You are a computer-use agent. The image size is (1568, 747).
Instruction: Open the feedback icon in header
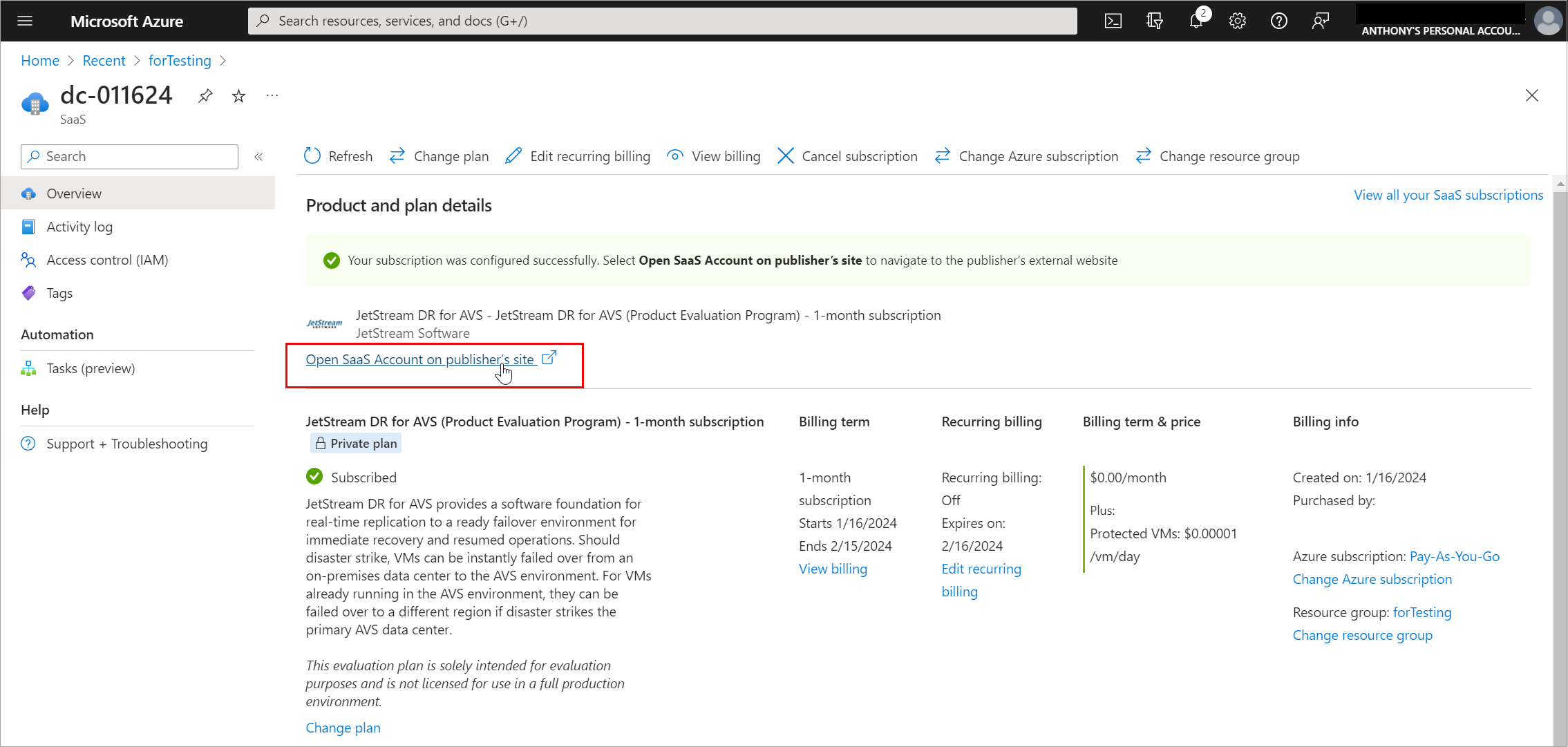(1320, 21)
